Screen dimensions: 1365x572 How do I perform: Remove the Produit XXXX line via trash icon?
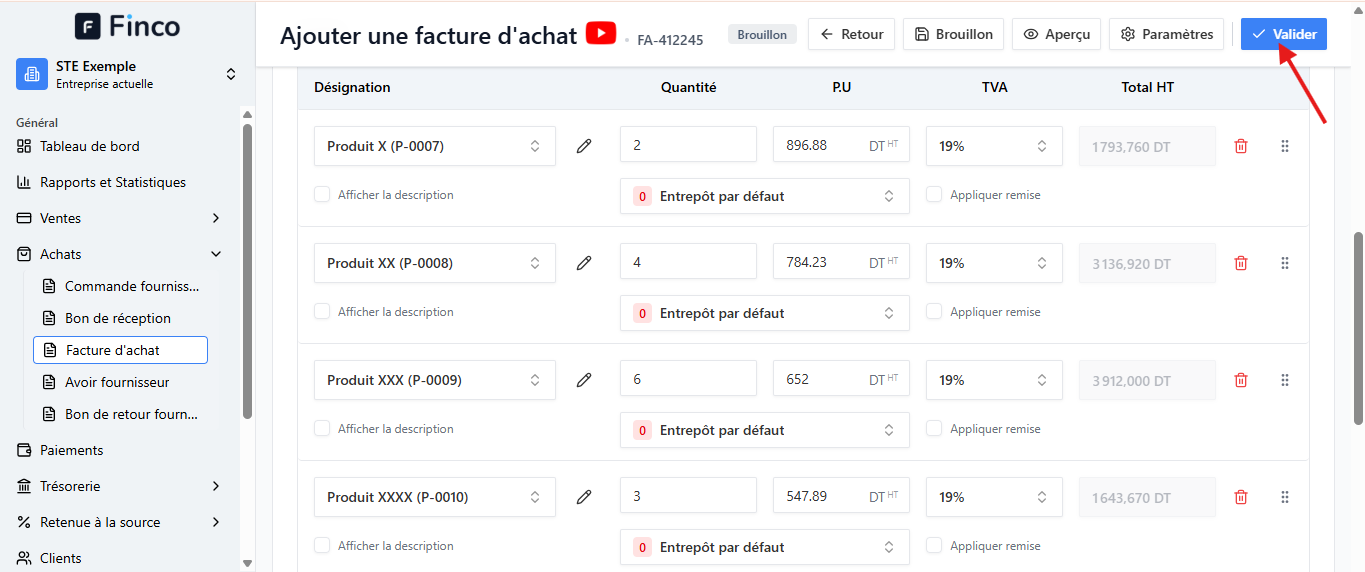(x=1241, y=497)
